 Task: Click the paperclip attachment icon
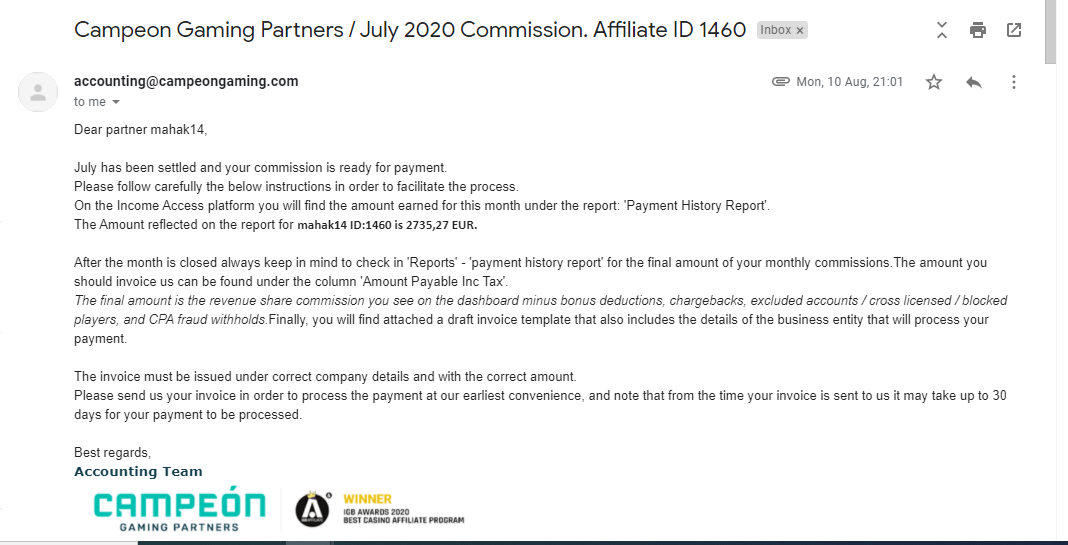pyautogui.click(x=781, y=82)
